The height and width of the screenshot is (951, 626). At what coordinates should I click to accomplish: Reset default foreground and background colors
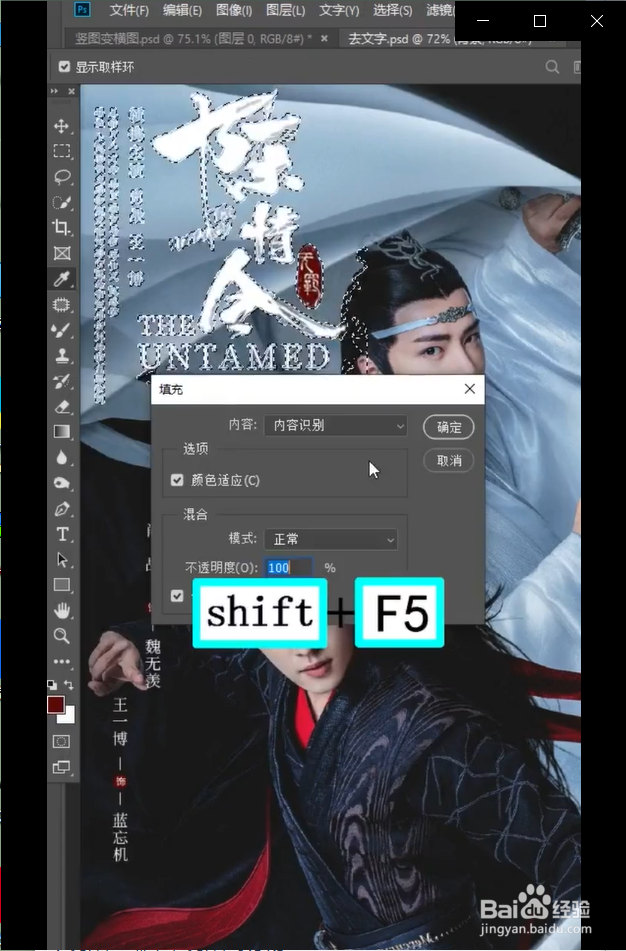coord(52,685)
